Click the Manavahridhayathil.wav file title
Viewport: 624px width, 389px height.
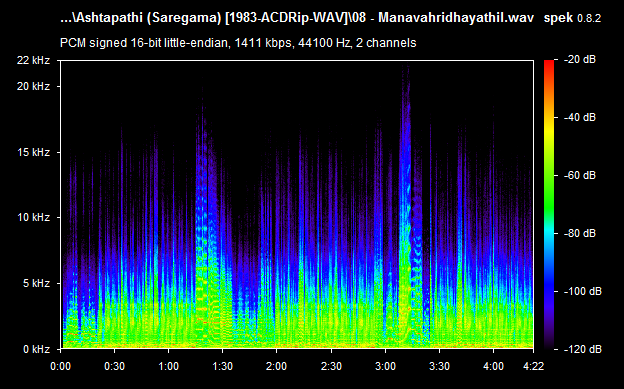(x=456, y=18)
